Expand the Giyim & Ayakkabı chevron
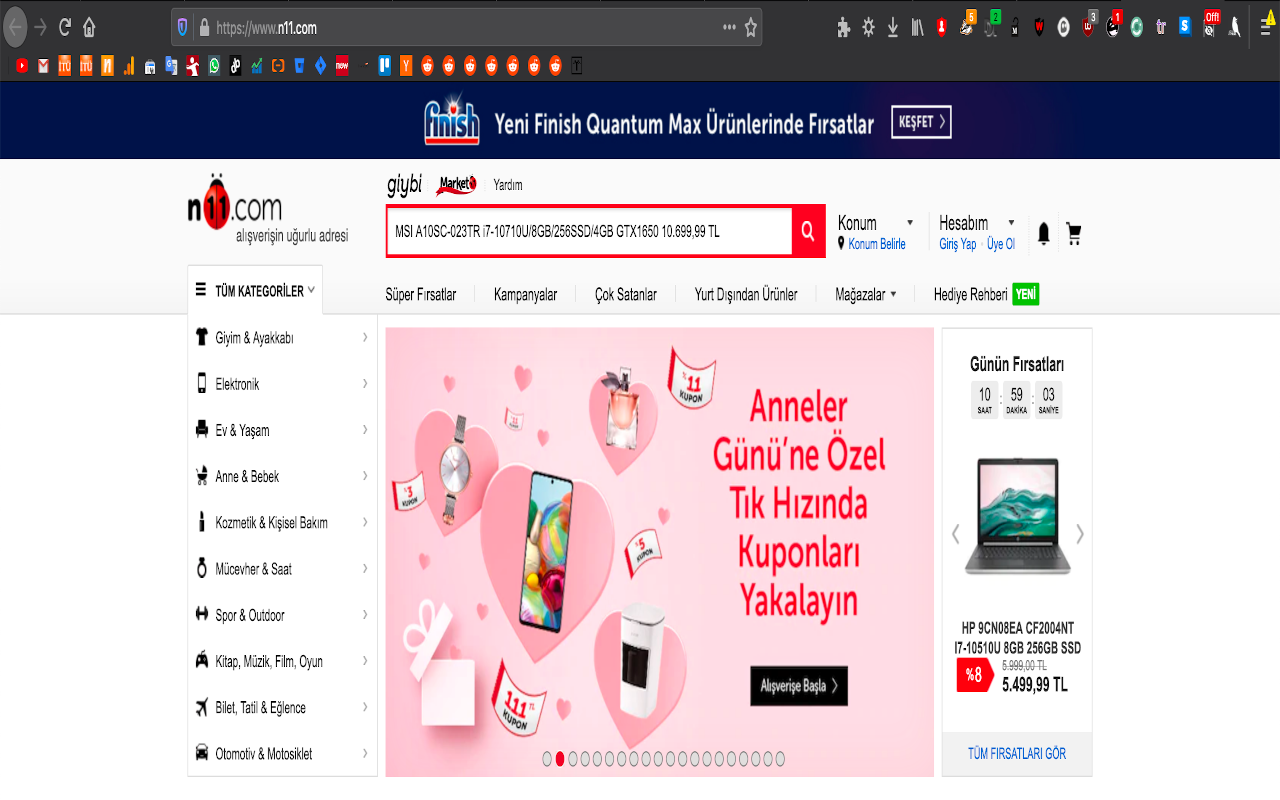 tap(365, 338)
